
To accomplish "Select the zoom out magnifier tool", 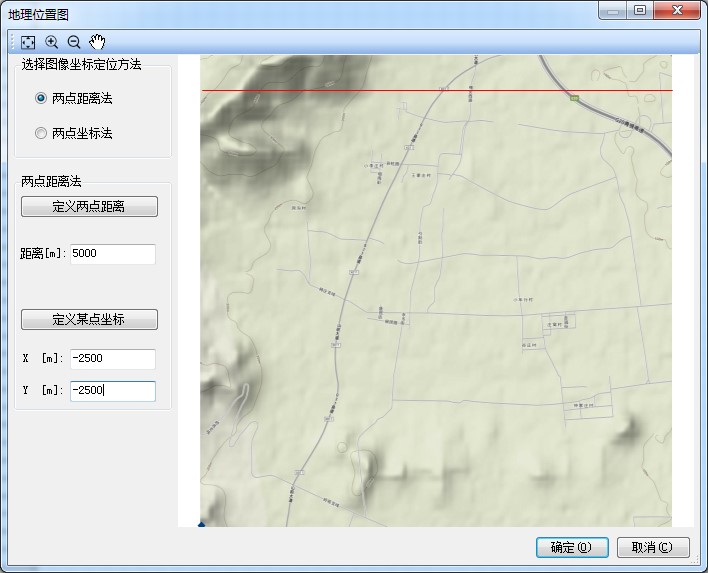I will click(x=74, y=42).
